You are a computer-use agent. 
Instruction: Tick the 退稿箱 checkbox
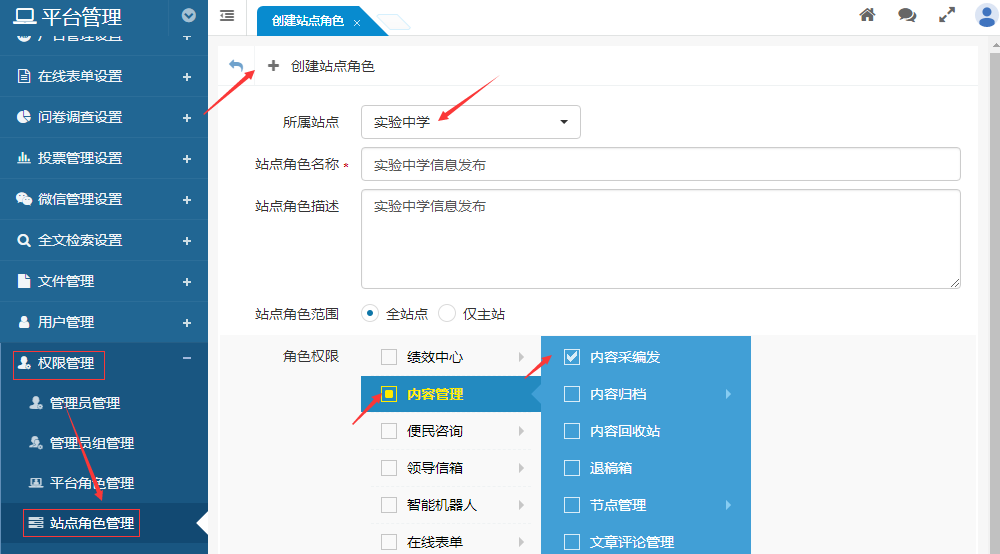pos(572,468)
